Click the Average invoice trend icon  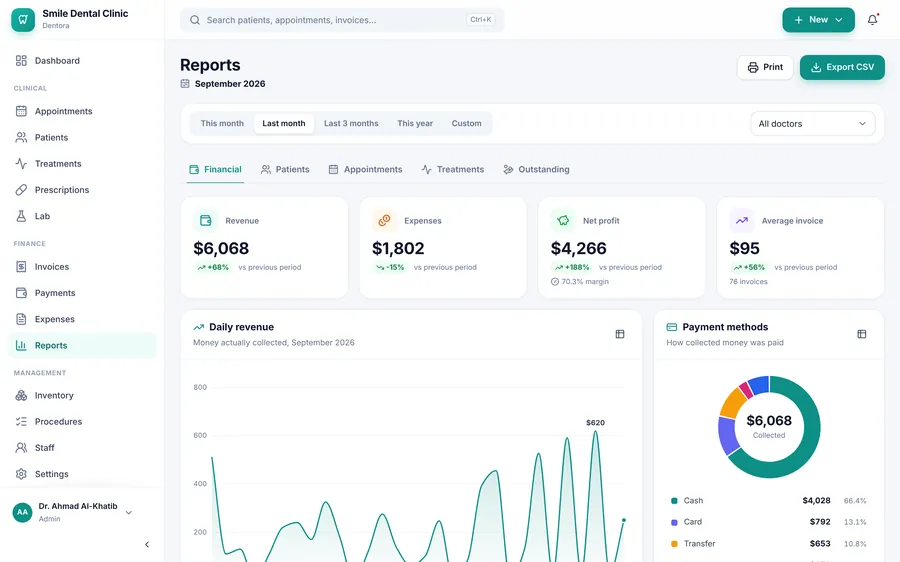(742, 220)
